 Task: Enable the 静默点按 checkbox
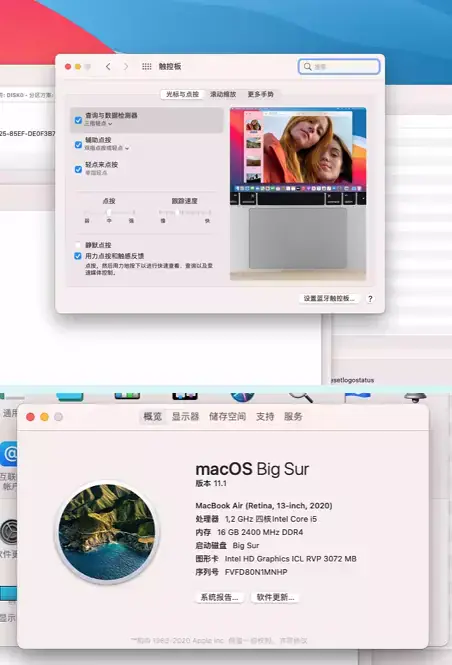[78, 245]
